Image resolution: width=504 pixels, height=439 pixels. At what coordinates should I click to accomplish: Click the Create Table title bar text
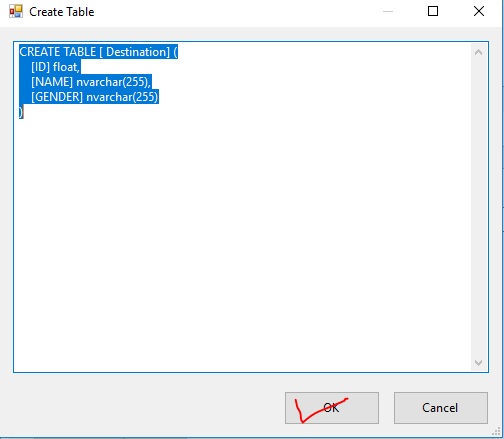click(x=62, y=12)
